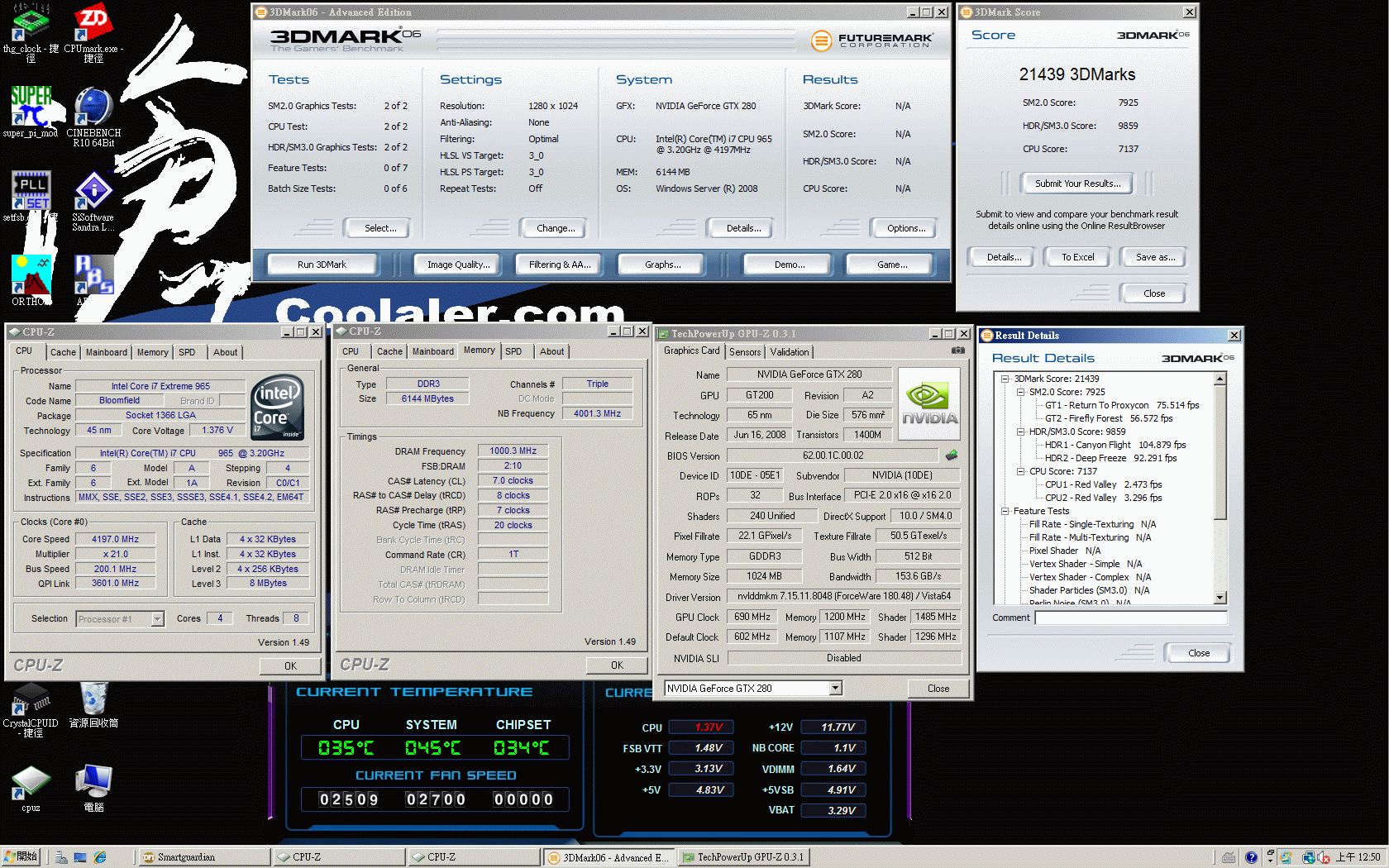Click the network tray icon with red X
The height and width of the screenshot is (868, 1389).
[x=1323, y=857]
